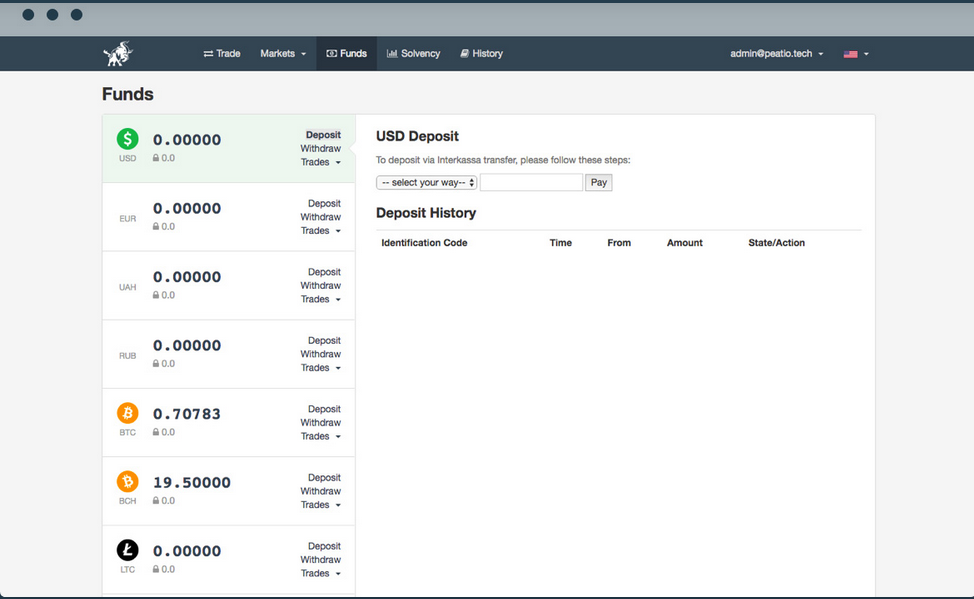Image resolution: width=974 pixels, height=599 pixels.
Task: Open the Solvency page
Action: [x=413, y=53]
